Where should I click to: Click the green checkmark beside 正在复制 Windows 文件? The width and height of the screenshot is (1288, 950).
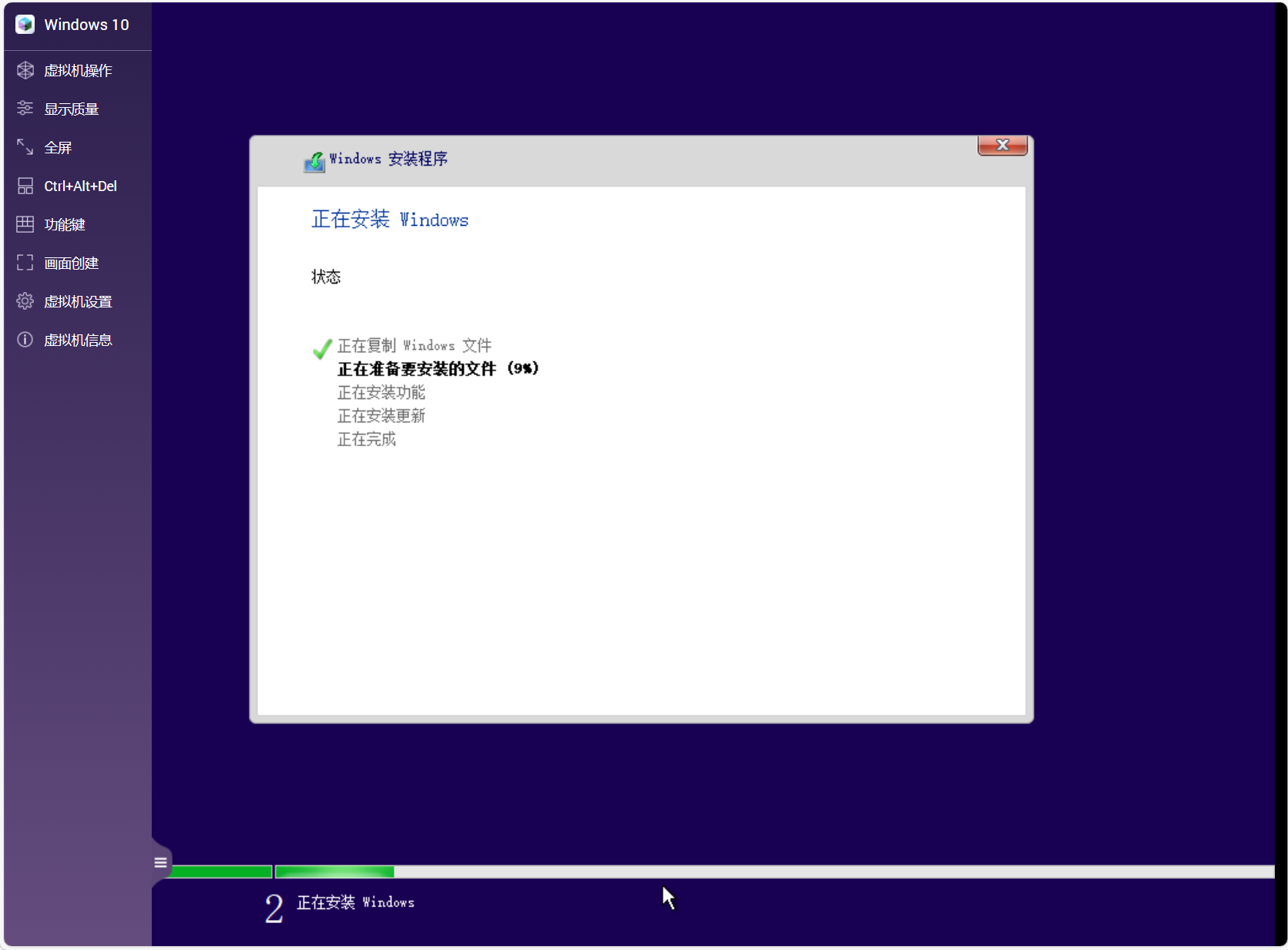coord(322,349)
